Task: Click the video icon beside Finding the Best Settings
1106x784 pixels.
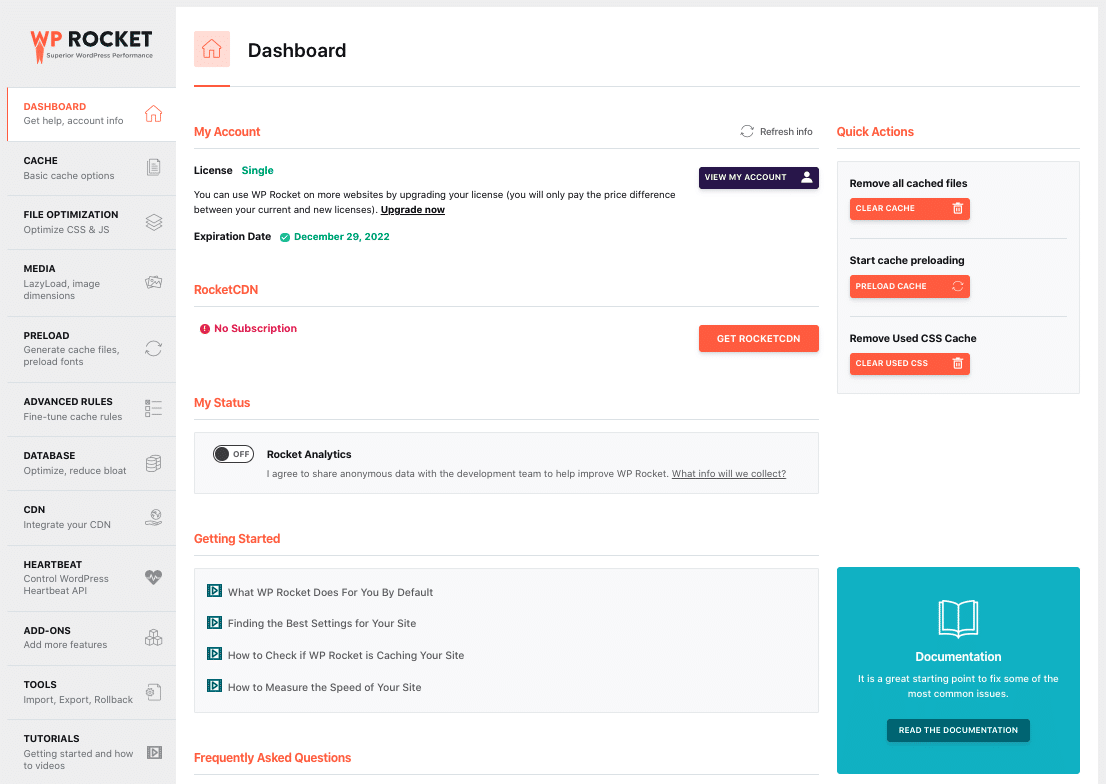Action: [214, 623]
